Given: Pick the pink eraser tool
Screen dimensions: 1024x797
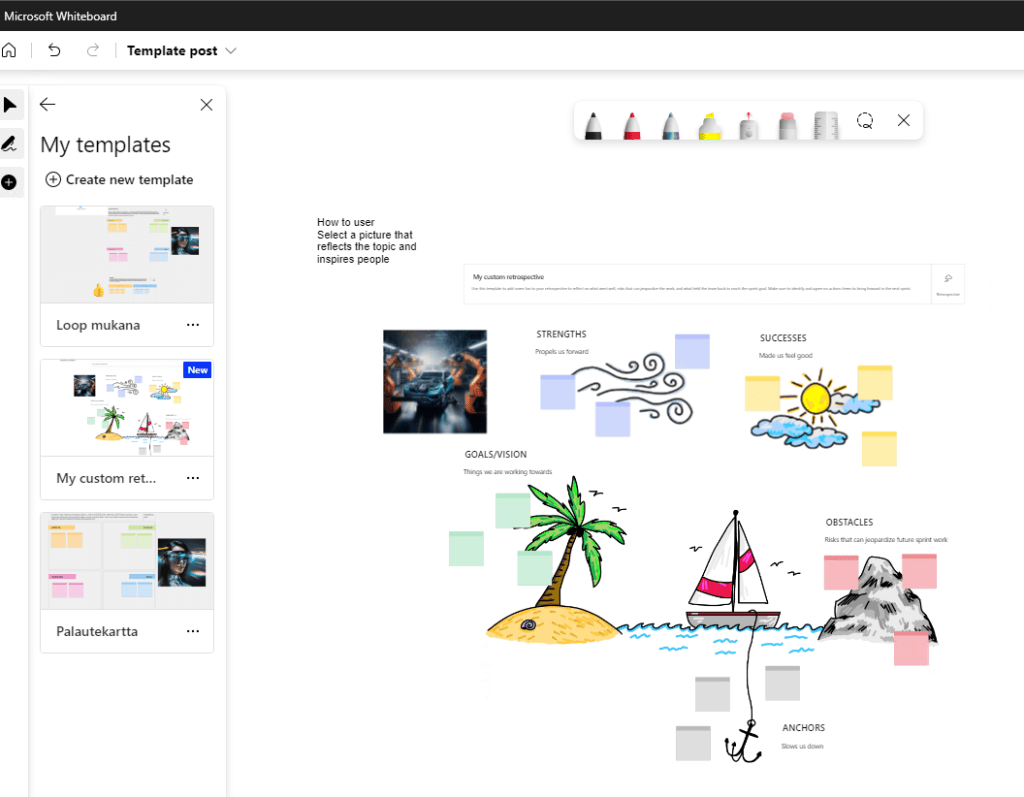Looking at the screenshot, I should coord(786,124).
